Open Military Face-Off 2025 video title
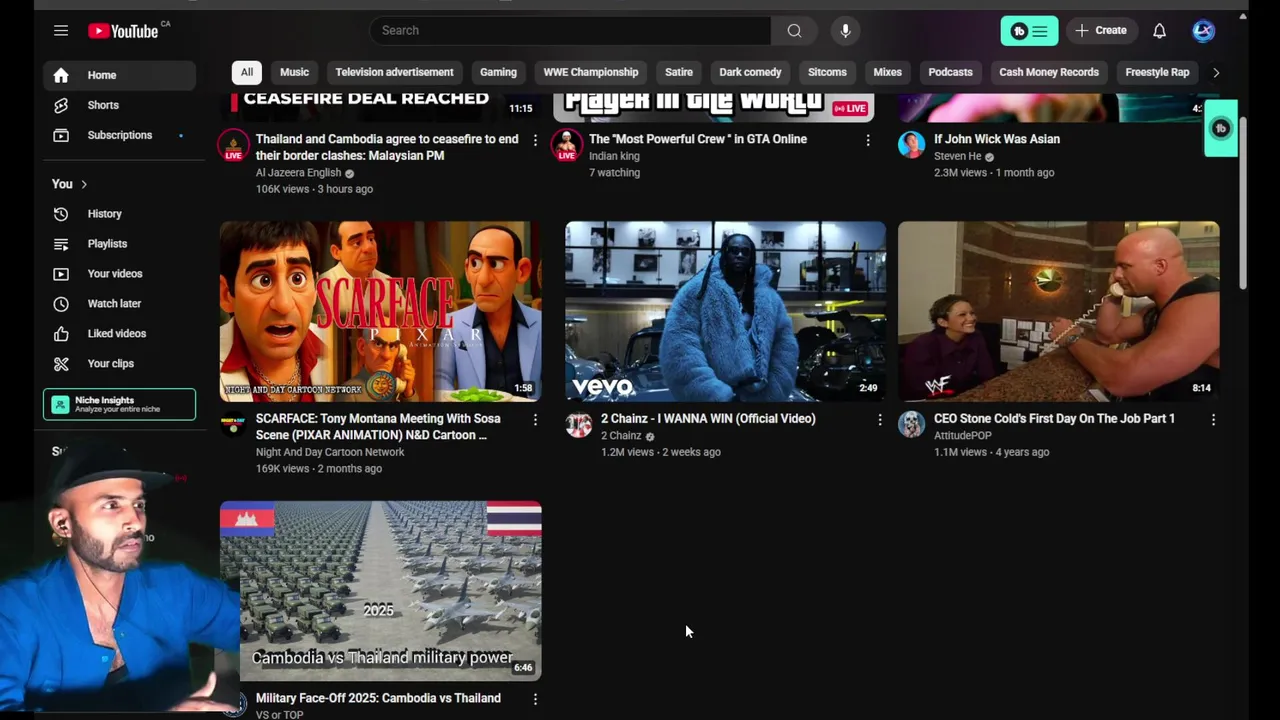This screenshot has width=1280, height=720. pos(378,698)
